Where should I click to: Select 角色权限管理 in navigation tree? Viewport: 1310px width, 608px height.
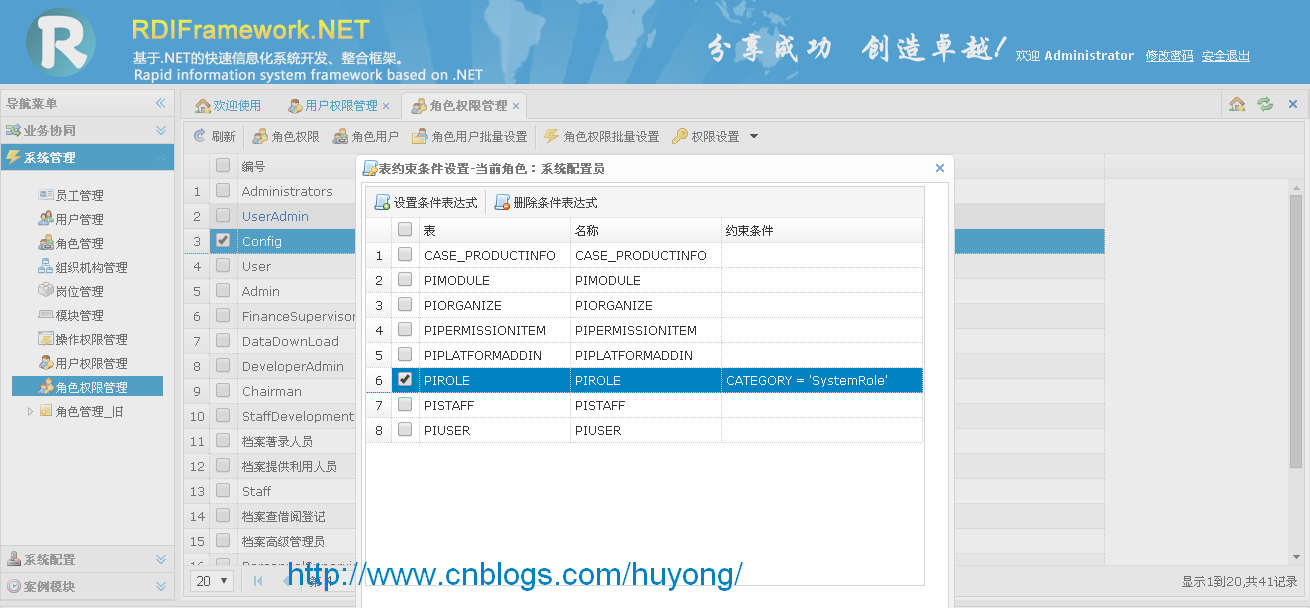(87, 387)
